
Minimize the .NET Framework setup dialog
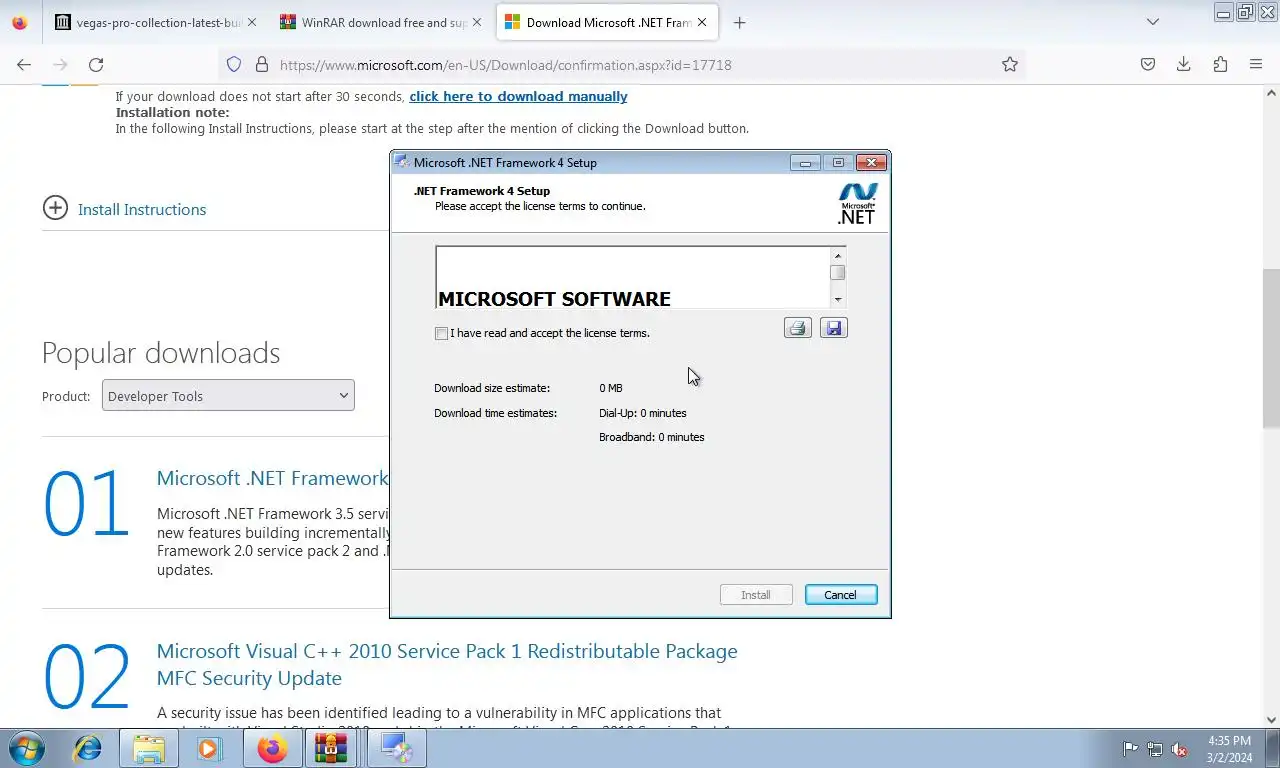(x=805, y=162)
